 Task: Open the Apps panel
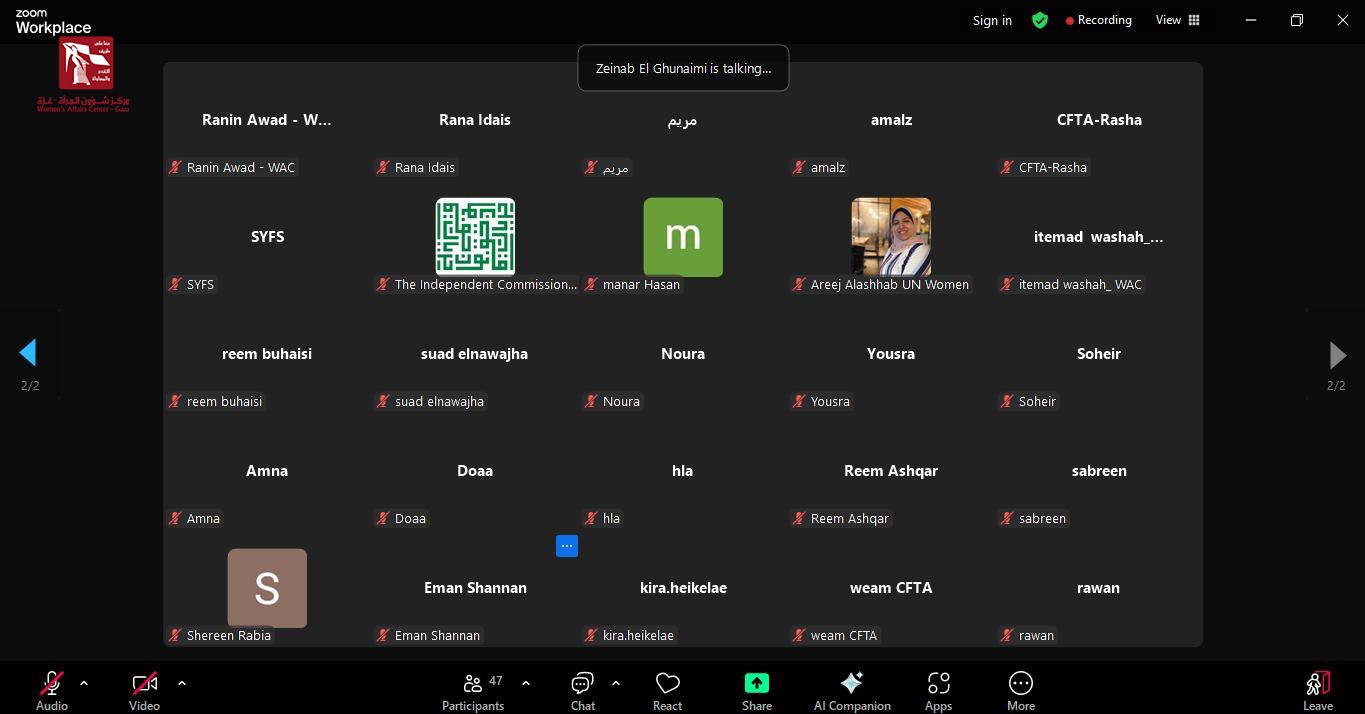pyautogui.click(x=938, y=691)
